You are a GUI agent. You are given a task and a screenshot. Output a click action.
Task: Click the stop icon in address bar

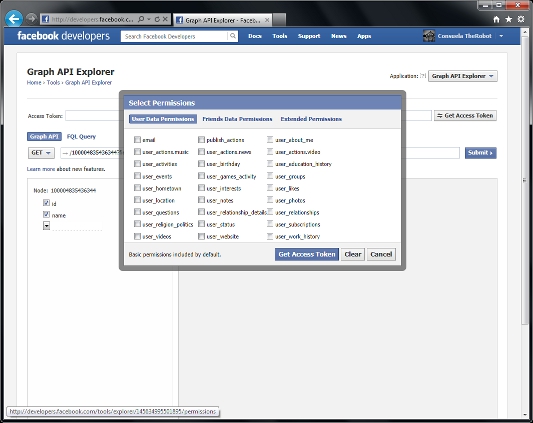[x=165, y=19]
